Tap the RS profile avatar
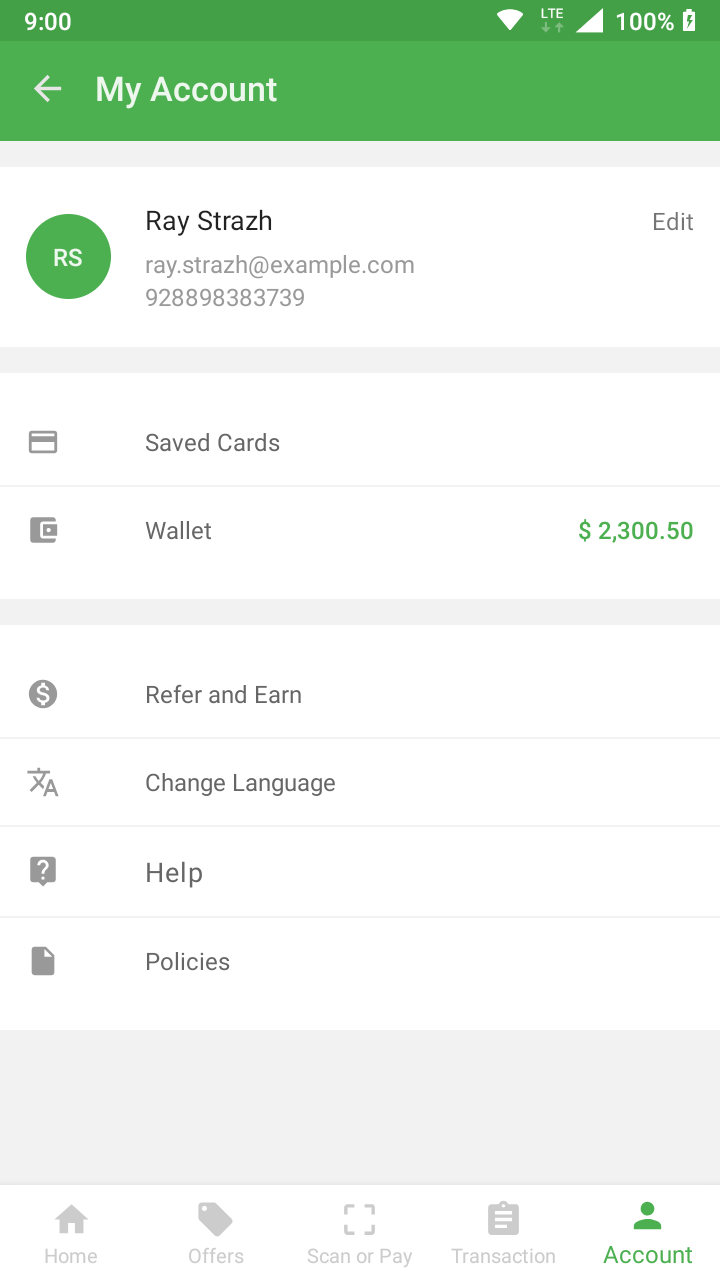The image size is (720, 1280). (68, 257)
